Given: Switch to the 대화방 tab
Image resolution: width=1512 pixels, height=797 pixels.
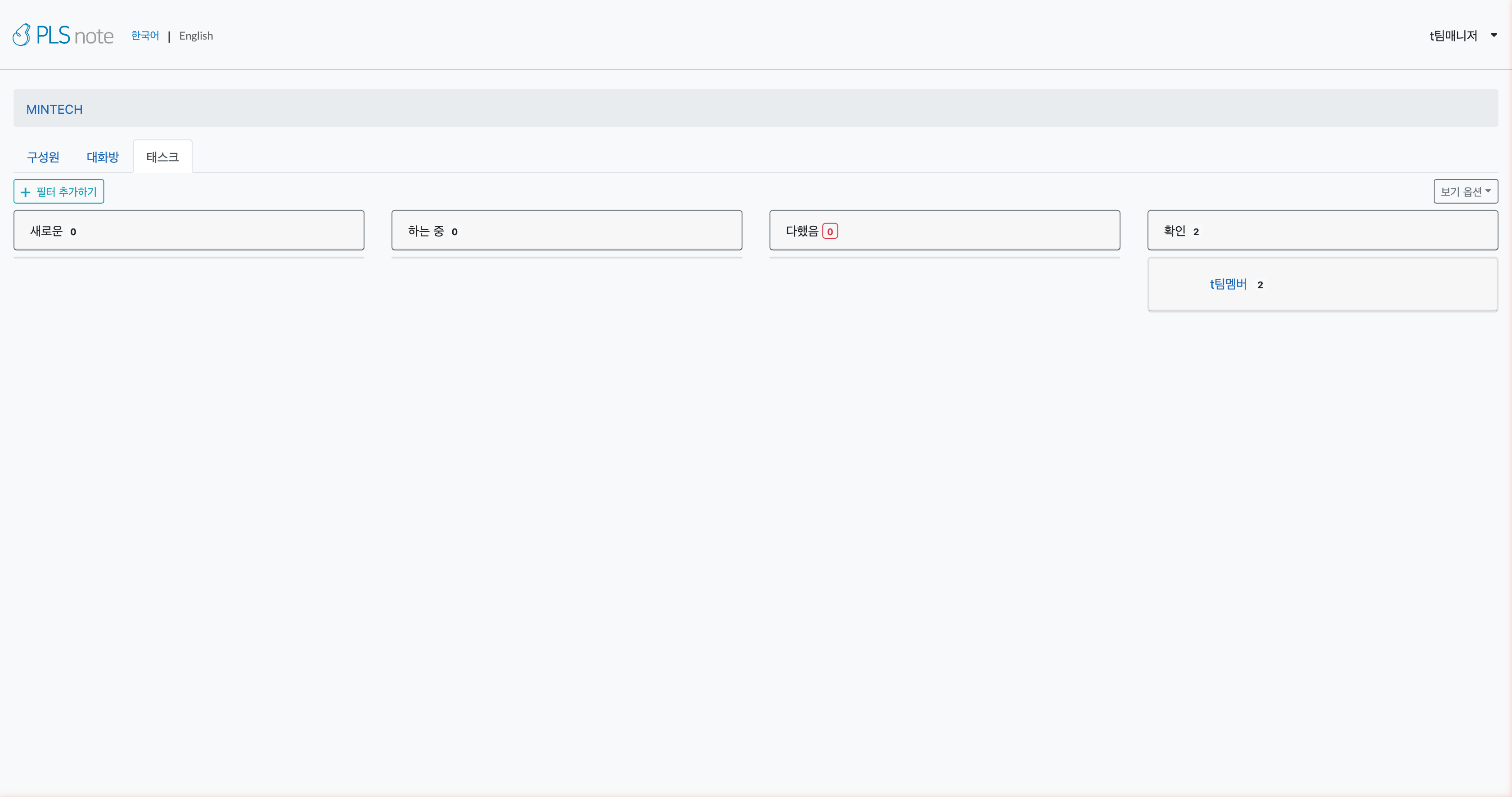Looking at the screenshot, I should pos(103,157).
